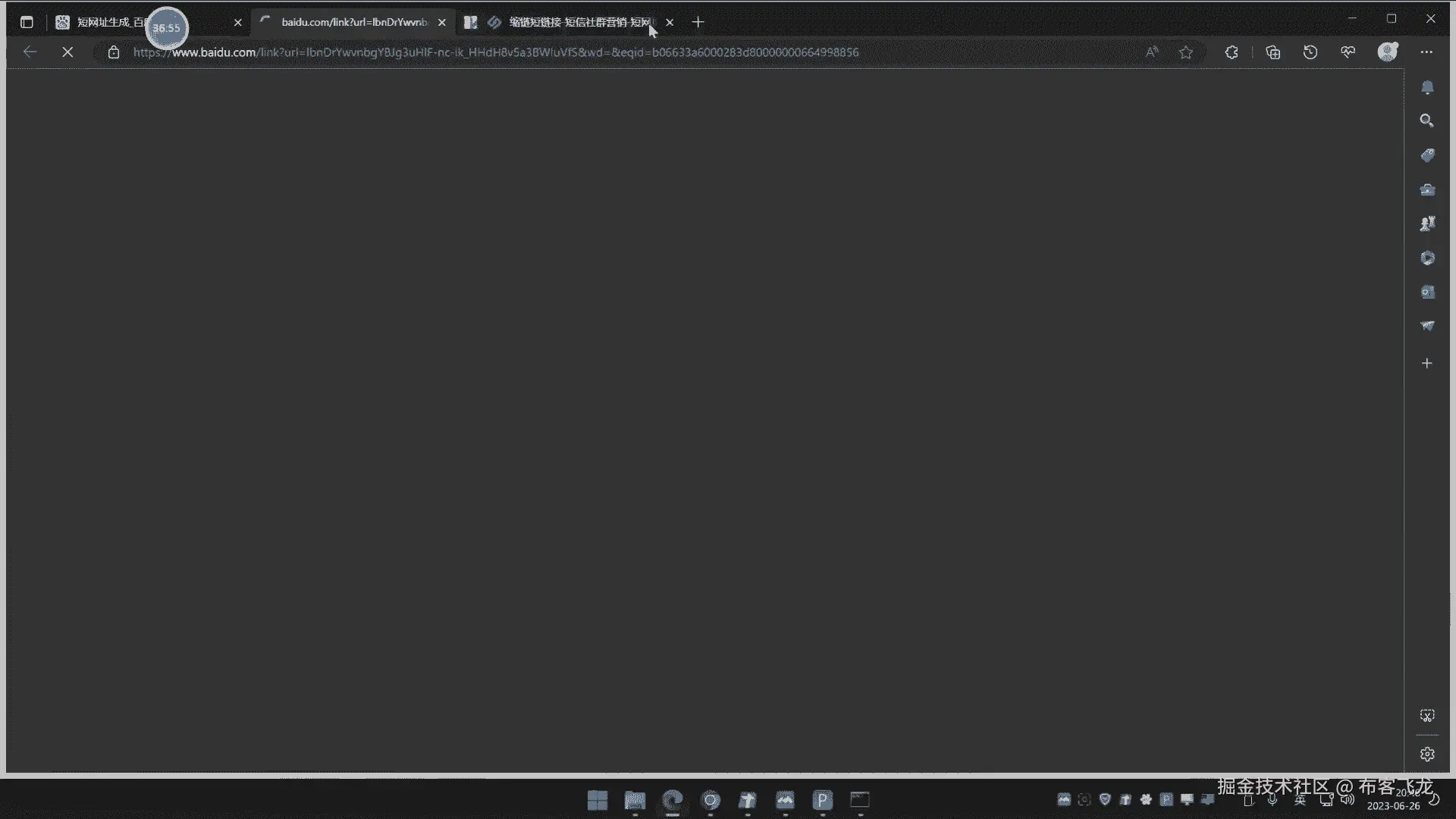Open a new tab with plus button

(x=698, y=23)
